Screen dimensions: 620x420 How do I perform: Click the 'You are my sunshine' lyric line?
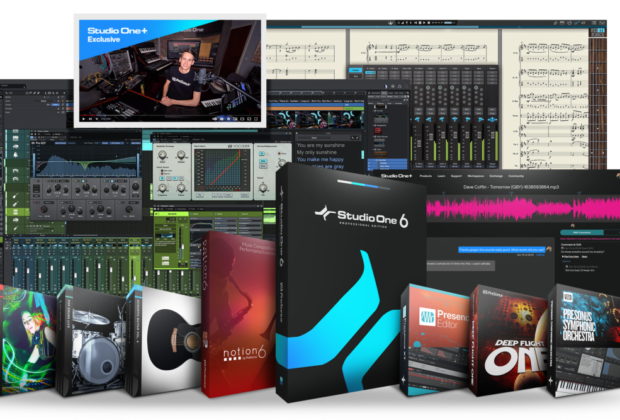coord(320,145)
